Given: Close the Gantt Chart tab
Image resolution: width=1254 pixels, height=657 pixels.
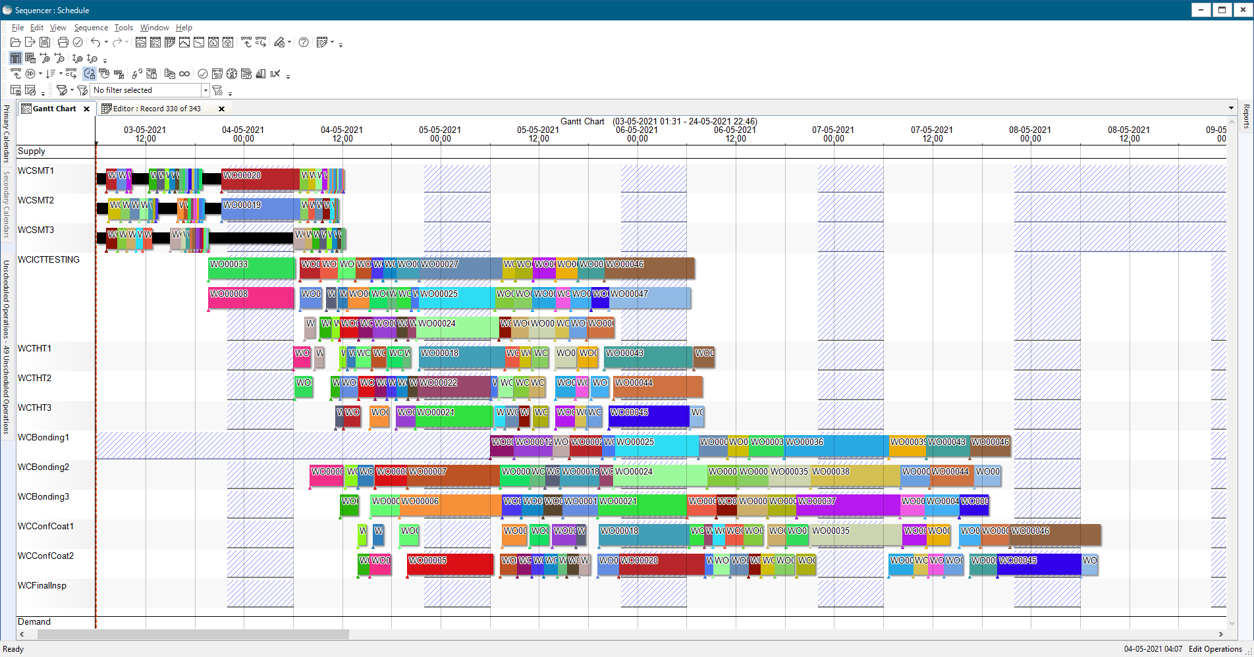Looking at the screenshot, I should [x=86, y=109].
